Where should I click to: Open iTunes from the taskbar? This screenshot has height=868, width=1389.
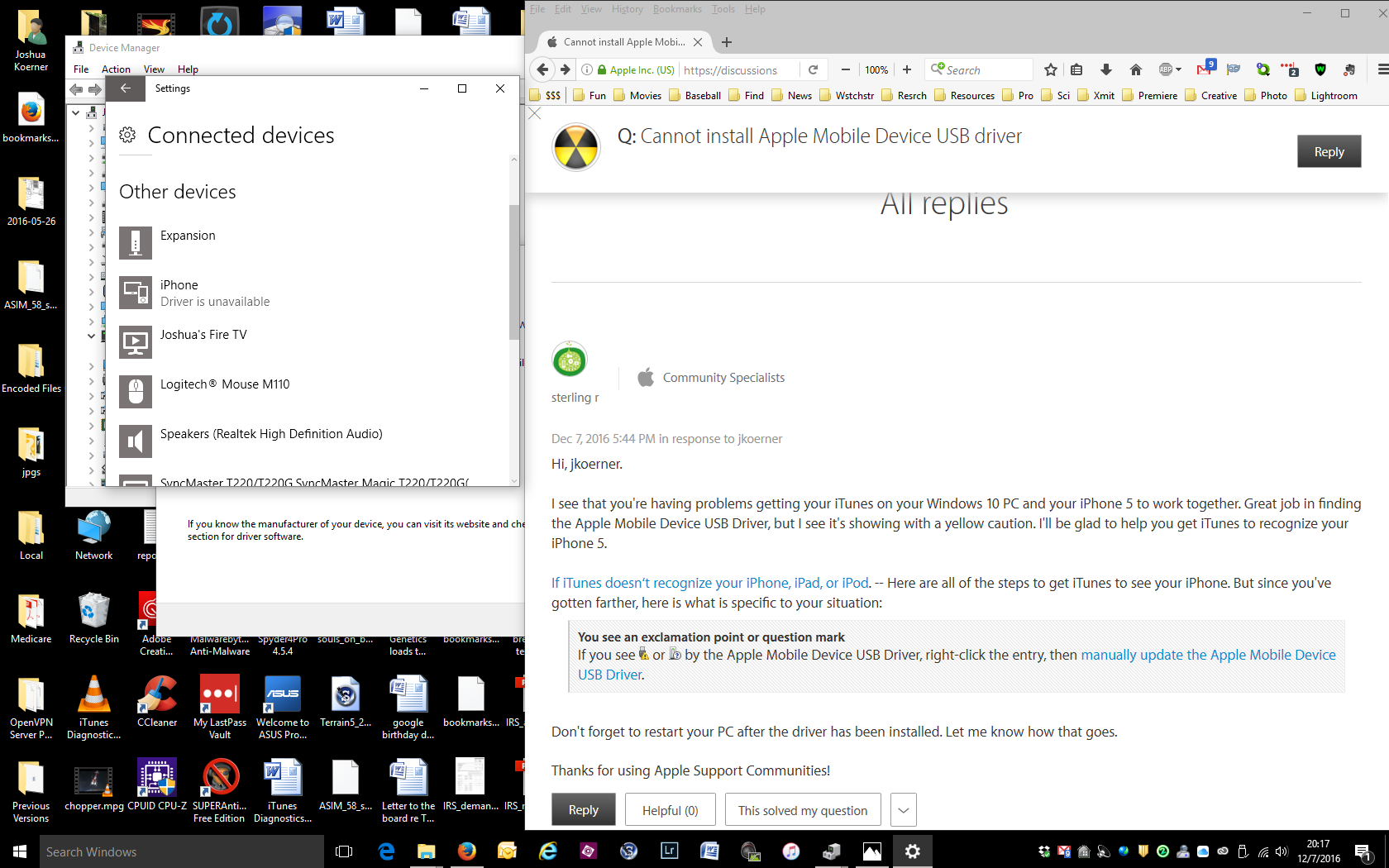[x=791, y=851]
